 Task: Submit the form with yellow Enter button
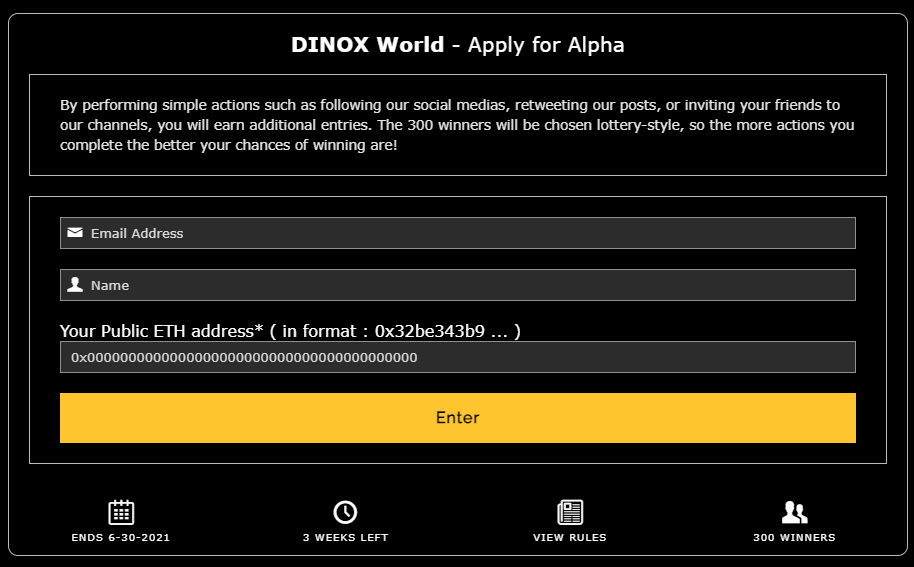pyautogui.click(x=458, y=418)
